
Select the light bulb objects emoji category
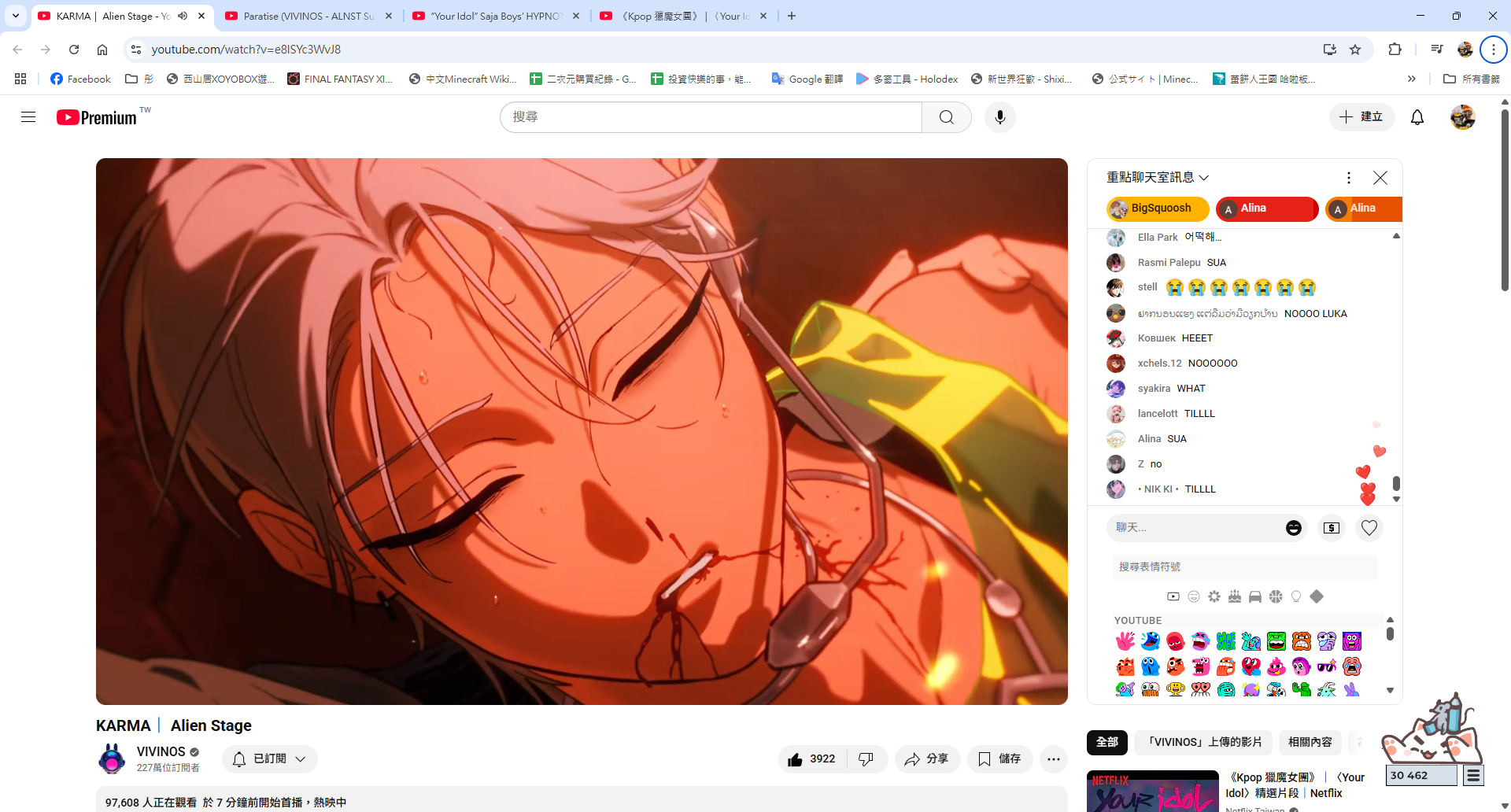[1296, 596]
